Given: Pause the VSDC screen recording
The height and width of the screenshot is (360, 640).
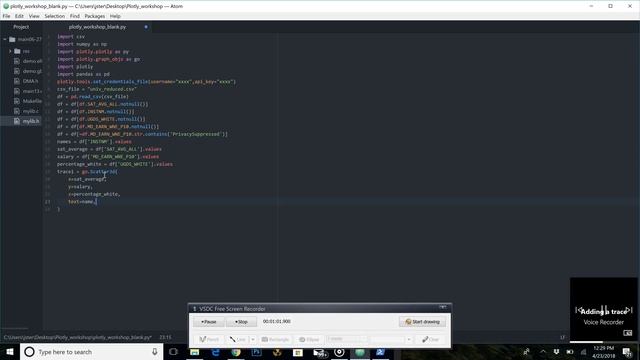Looking at the screenshot, I should 209,322.
